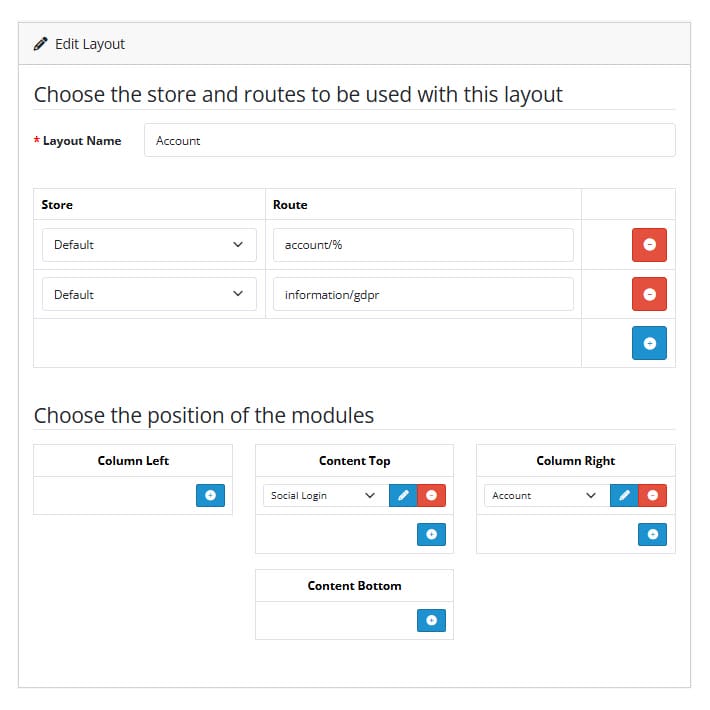Expand the Account module dropdown
The height and width of the screenshot is (710, 710).
coord(547,495)
